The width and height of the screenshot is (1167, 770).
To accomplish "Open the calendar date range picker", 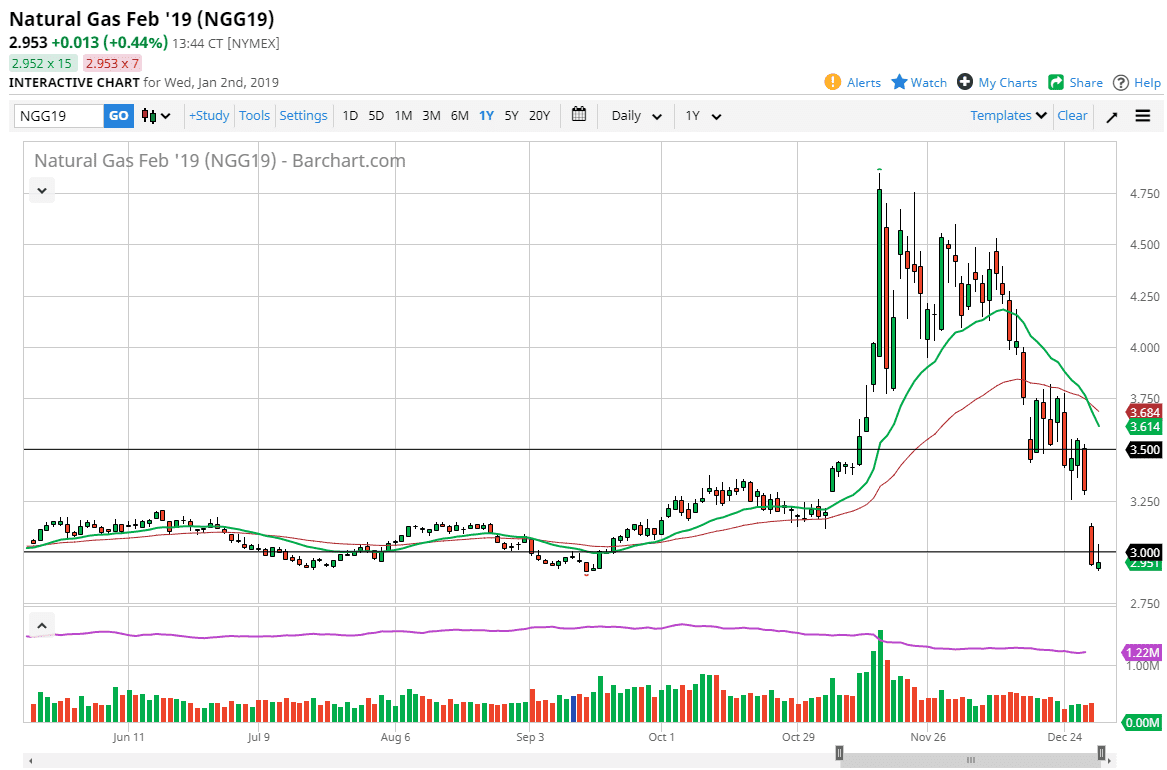I will (579, 115).
